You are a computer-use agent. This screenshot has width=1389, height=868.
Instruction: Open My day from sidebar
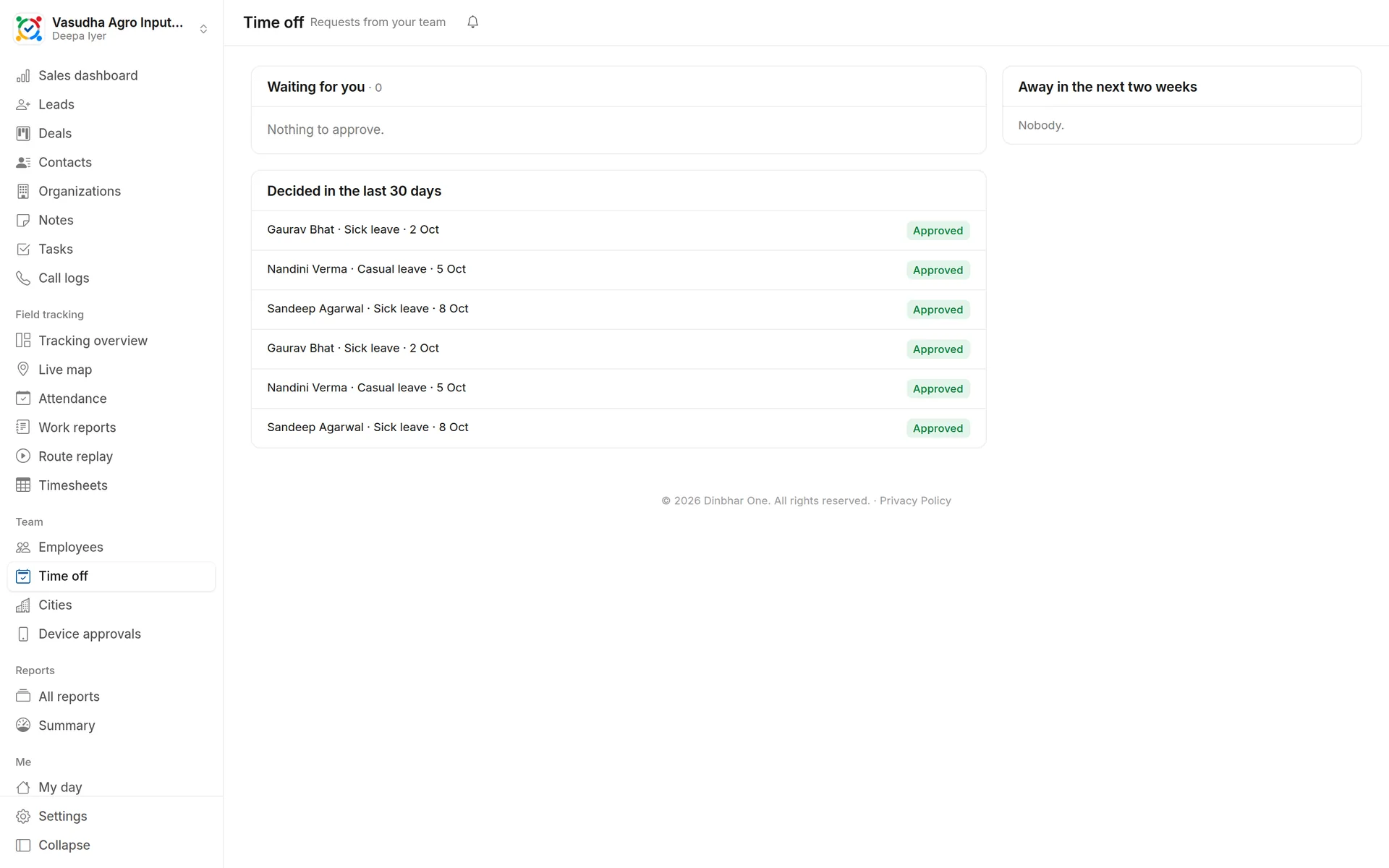pyautogui.click(x=111, y=787)
